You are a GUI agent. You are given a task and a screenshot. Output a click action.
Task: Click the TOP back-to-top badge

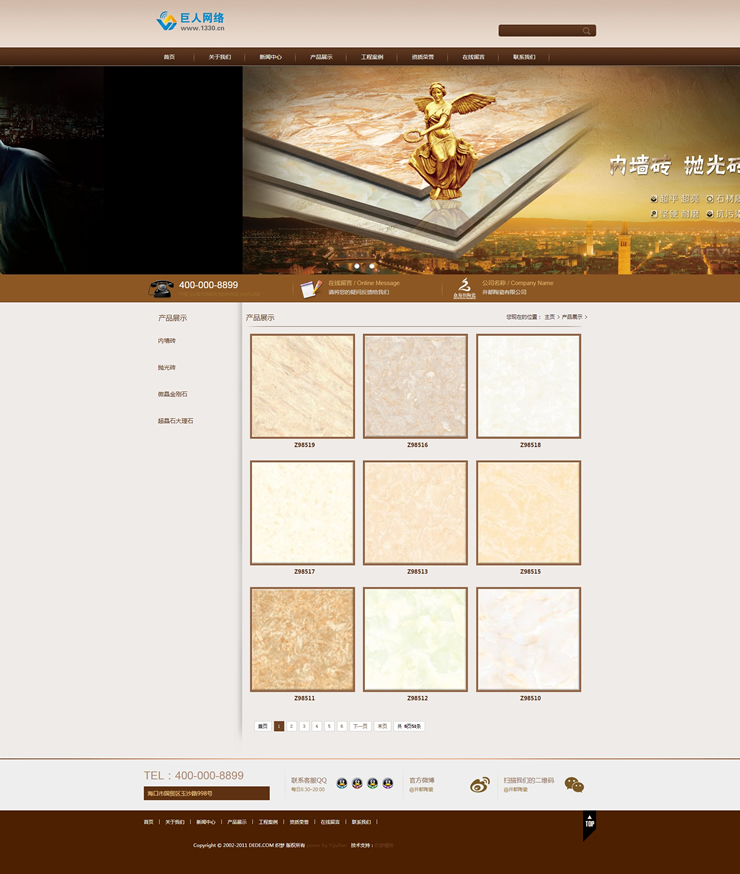pyautogui.click(x=590, y=826)
